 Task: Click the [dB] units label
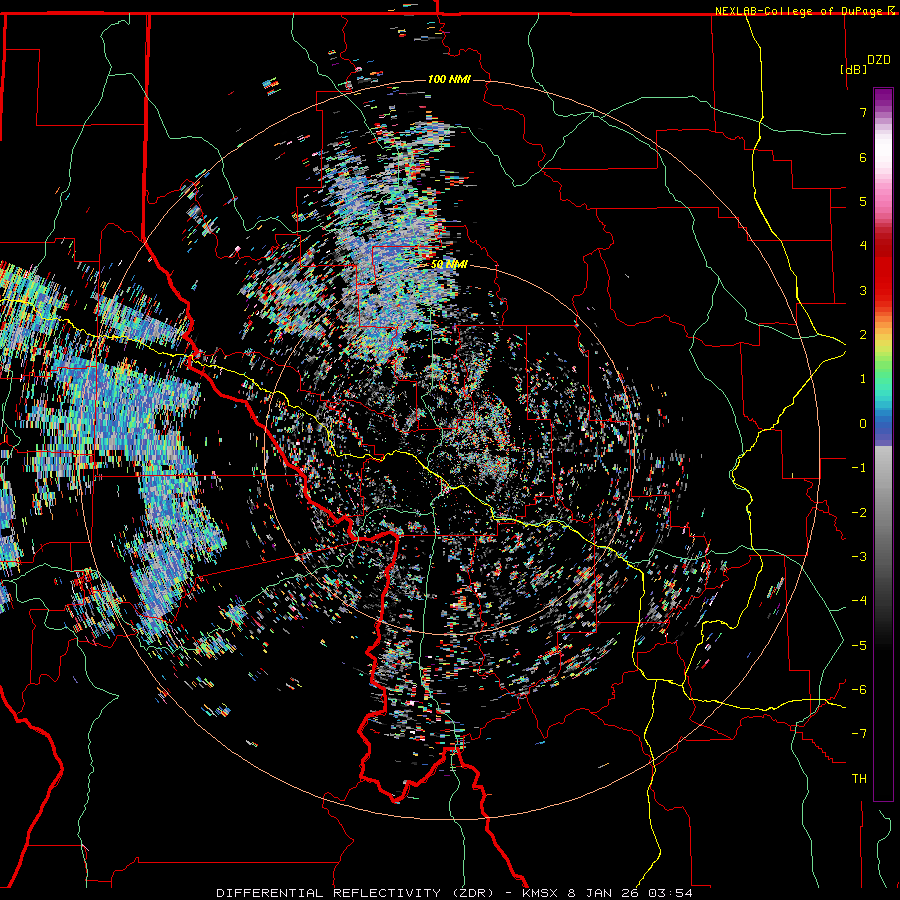point(853,69)
